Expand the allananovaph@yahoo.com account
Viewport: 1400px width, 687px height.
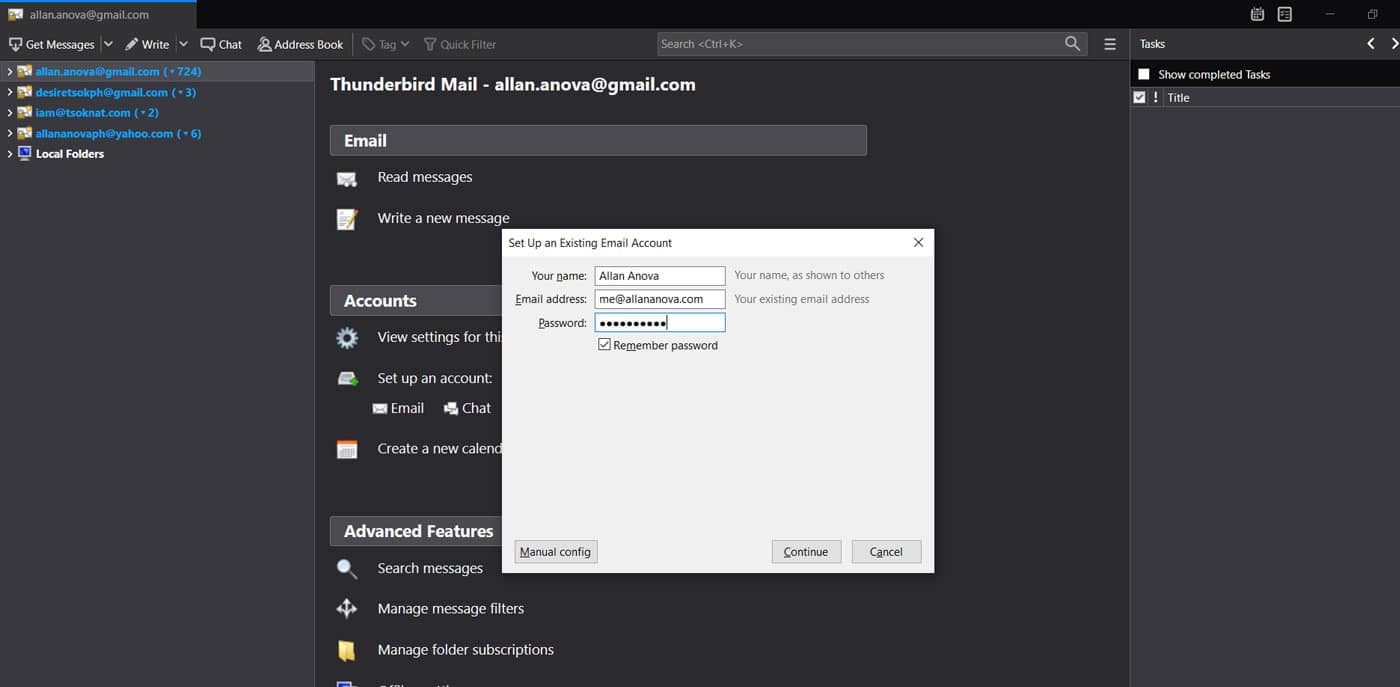tap(10, 133)
